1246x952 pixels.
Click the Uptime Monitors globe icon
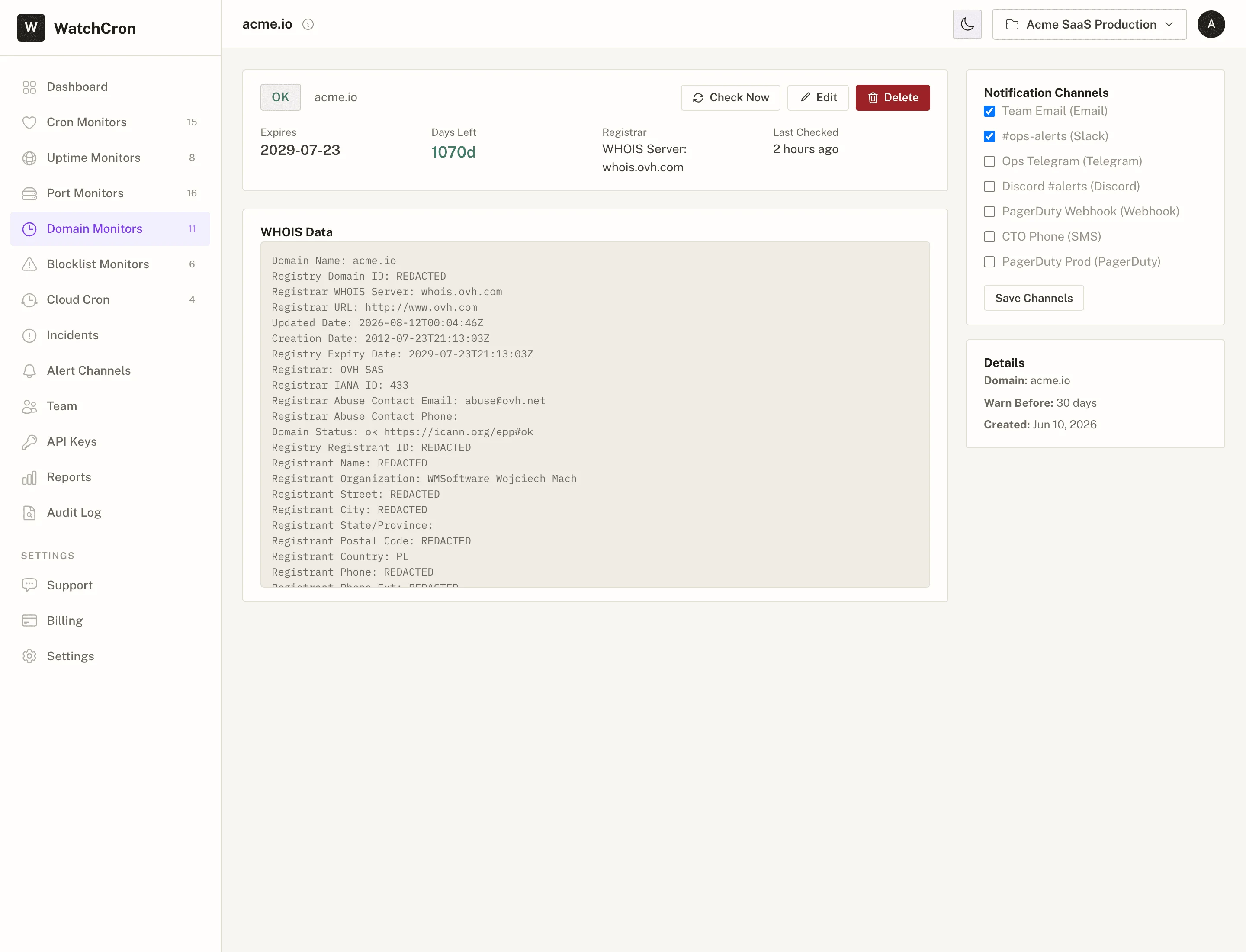(29, 158)
